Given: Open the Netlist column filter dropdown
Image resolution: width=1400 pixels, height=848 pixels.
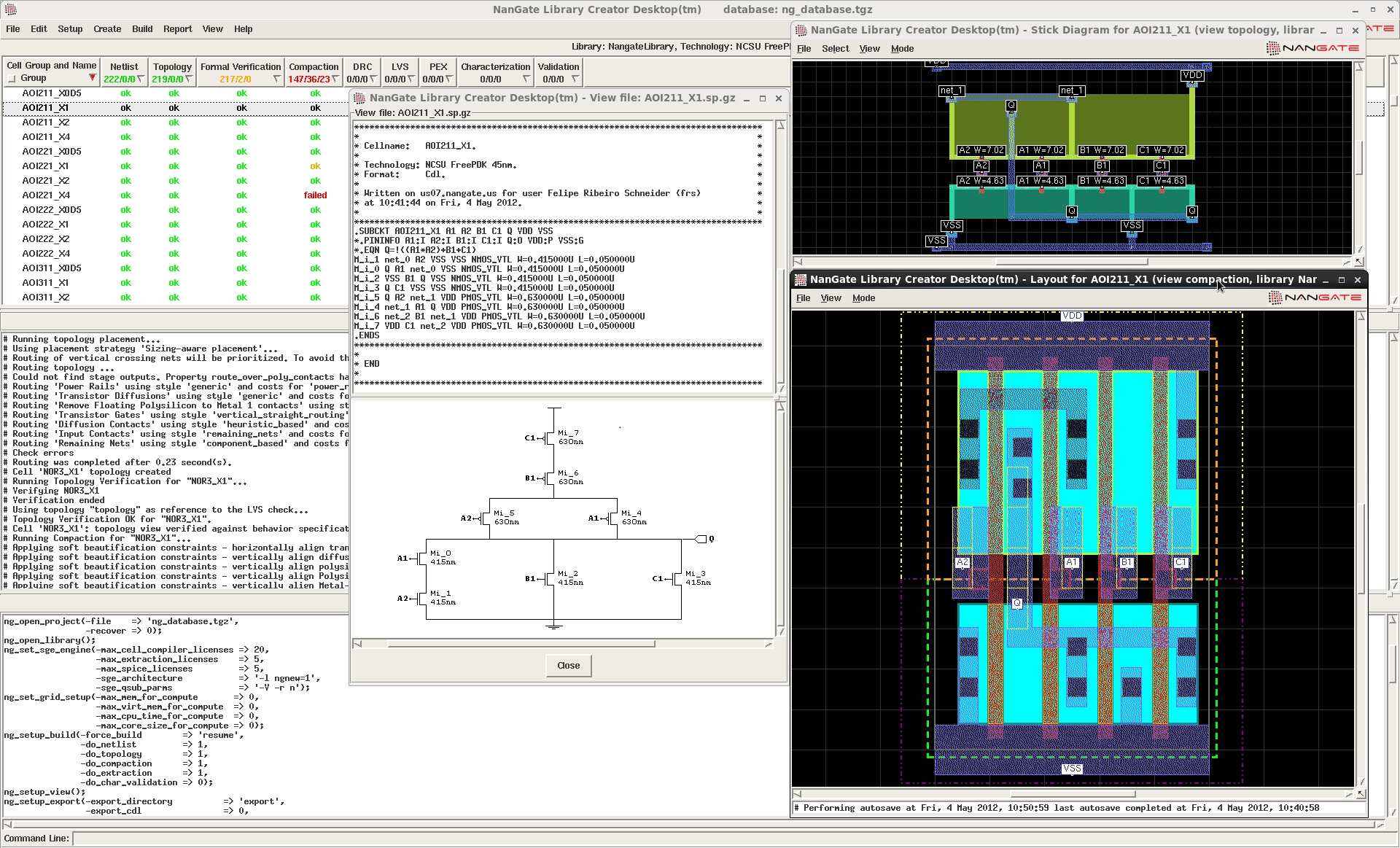Looking at the screenshot, I should 141,79.
